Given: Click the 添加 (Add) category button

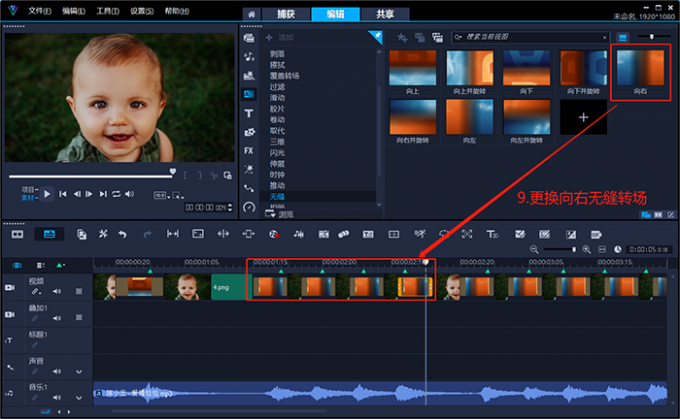Looking at the screenshot, I should [280, 38].
